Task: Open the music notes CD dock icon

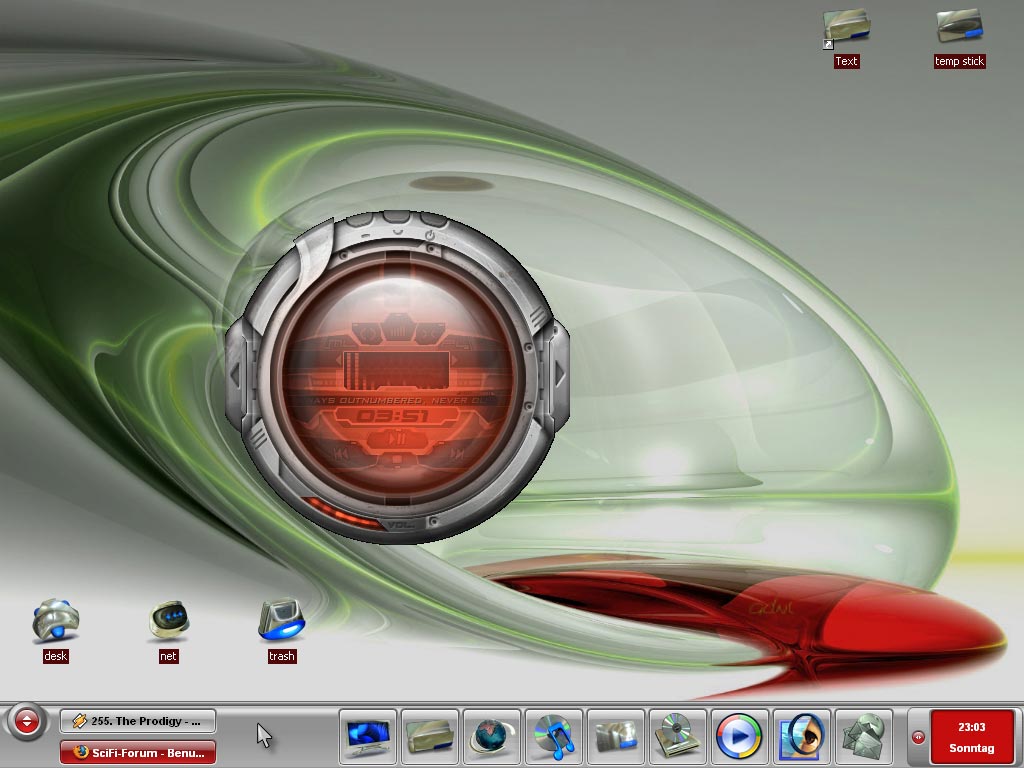Action: pyautogui.click(x=554, y=737)
